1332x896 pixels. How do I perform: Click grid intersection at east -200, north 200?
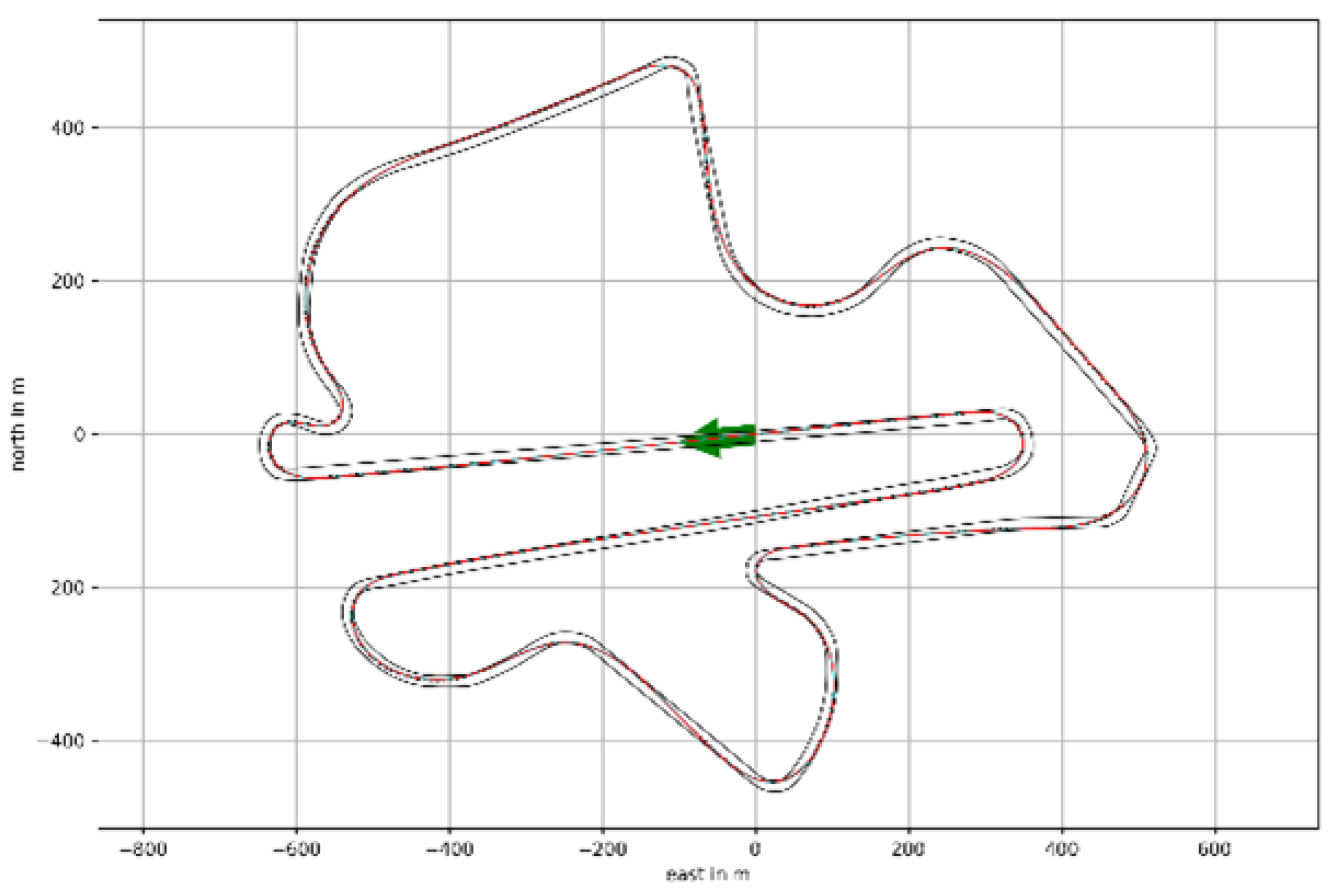(602, 281)
